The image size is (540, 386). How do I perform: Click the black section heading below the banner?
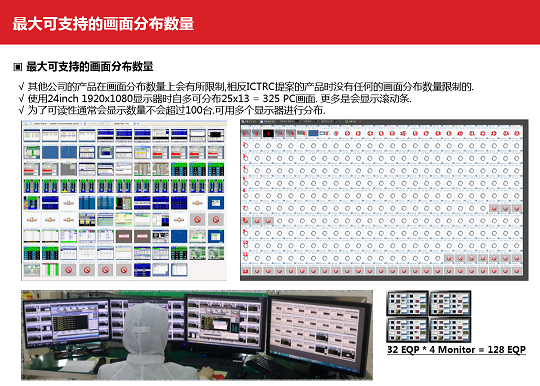coord(90,66)
